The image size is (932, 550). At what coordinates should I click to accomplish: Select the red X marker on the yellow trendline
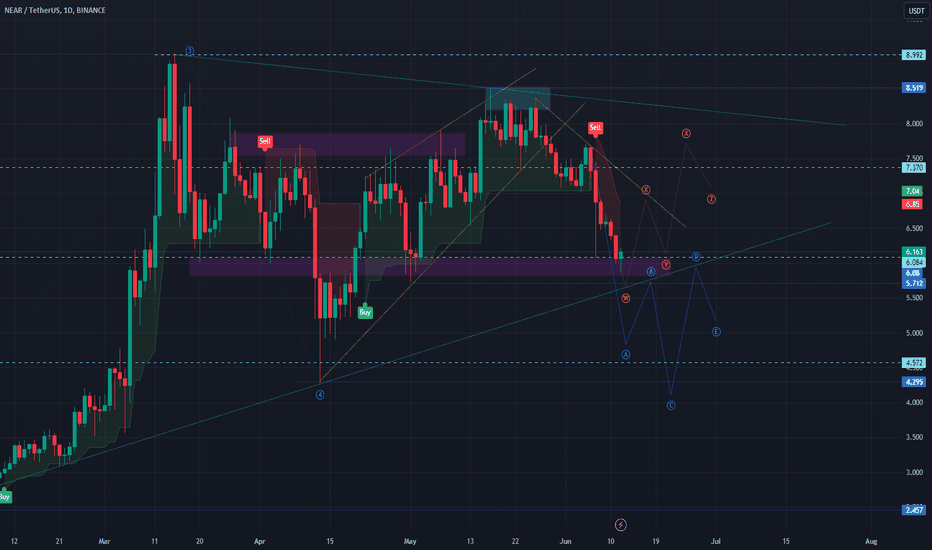pos(646,190)
